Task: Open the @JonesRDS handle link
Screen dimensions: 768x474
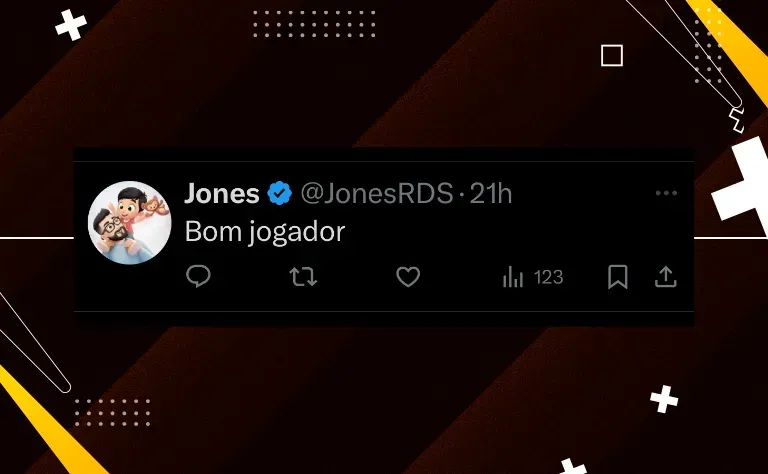Action: point(377,193)
